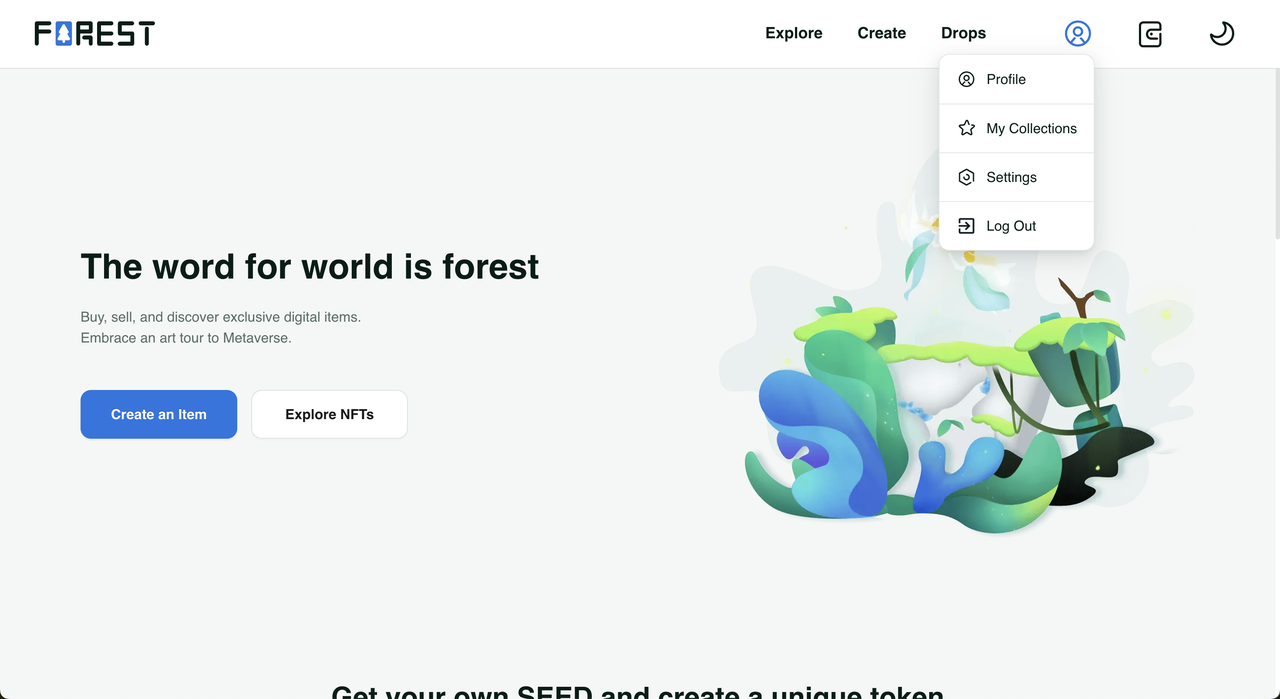The height and width of the screenshot is (699, 1280).
Task: Click the hexagon Settings icon
Action: point(966,177)
